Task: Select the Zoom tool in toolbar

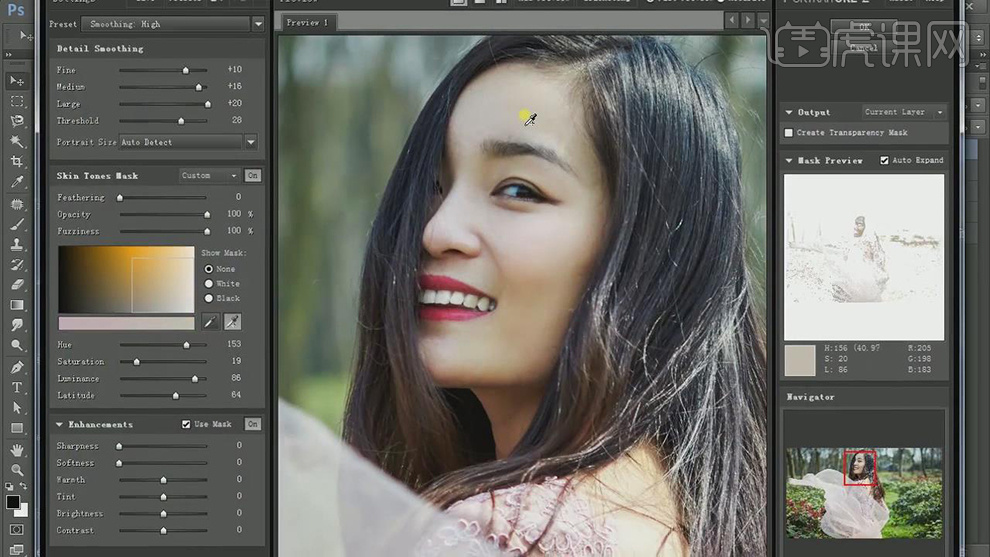Action: pyautogui.click(x=17, y=470)
